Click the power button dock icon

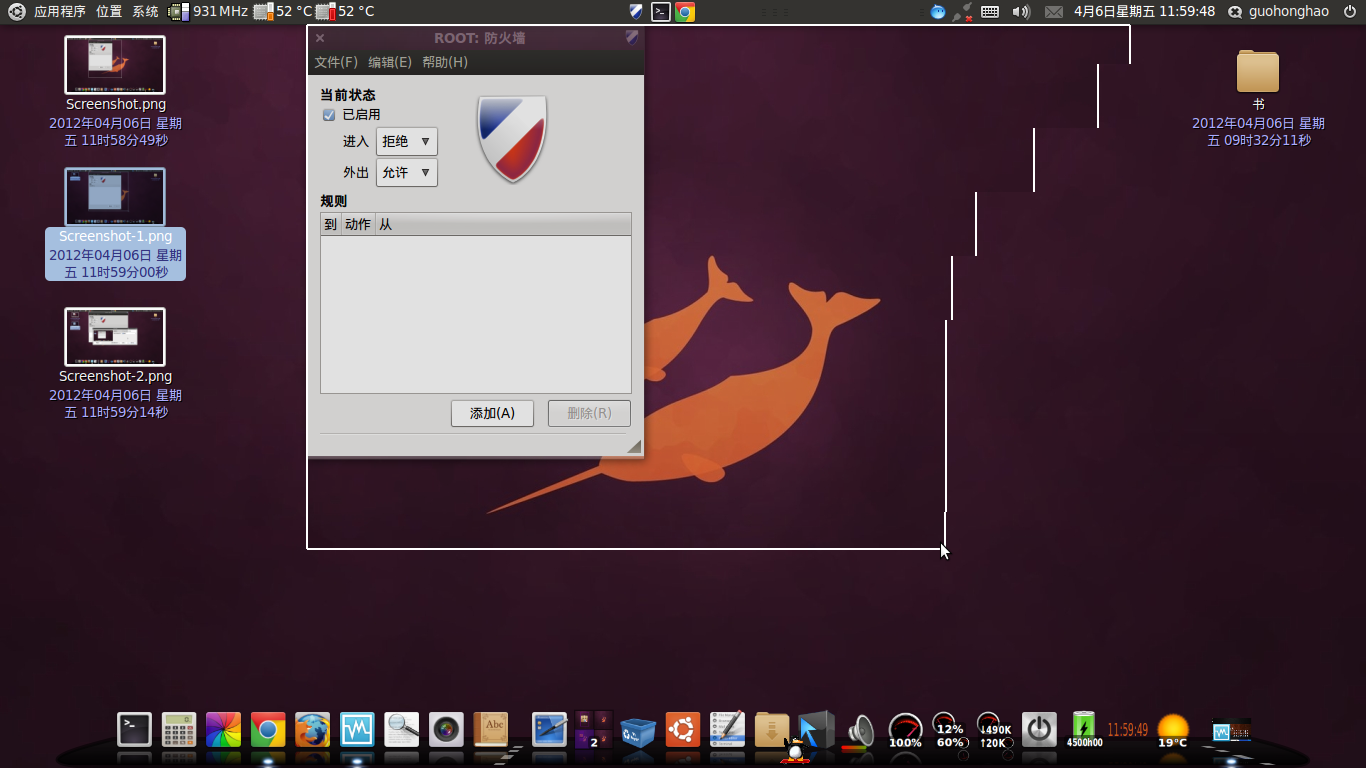(x=1039, y=729)
